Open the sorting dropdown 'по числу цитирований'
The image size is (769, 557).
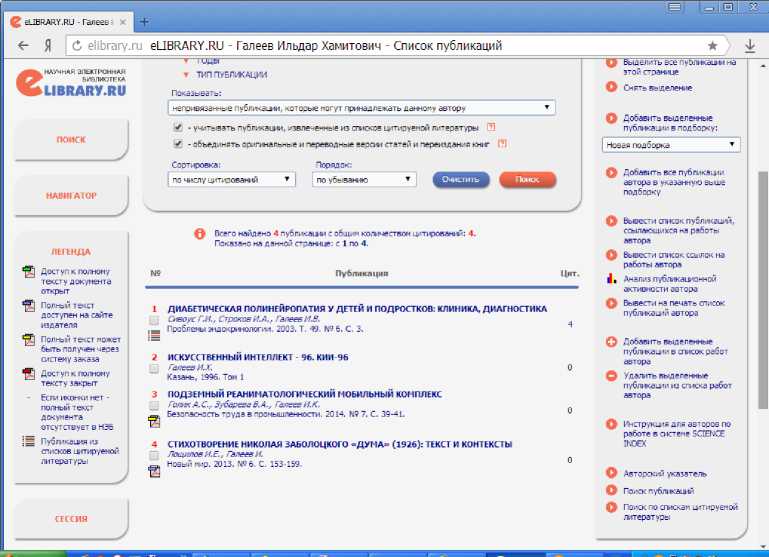pos(232,179)
